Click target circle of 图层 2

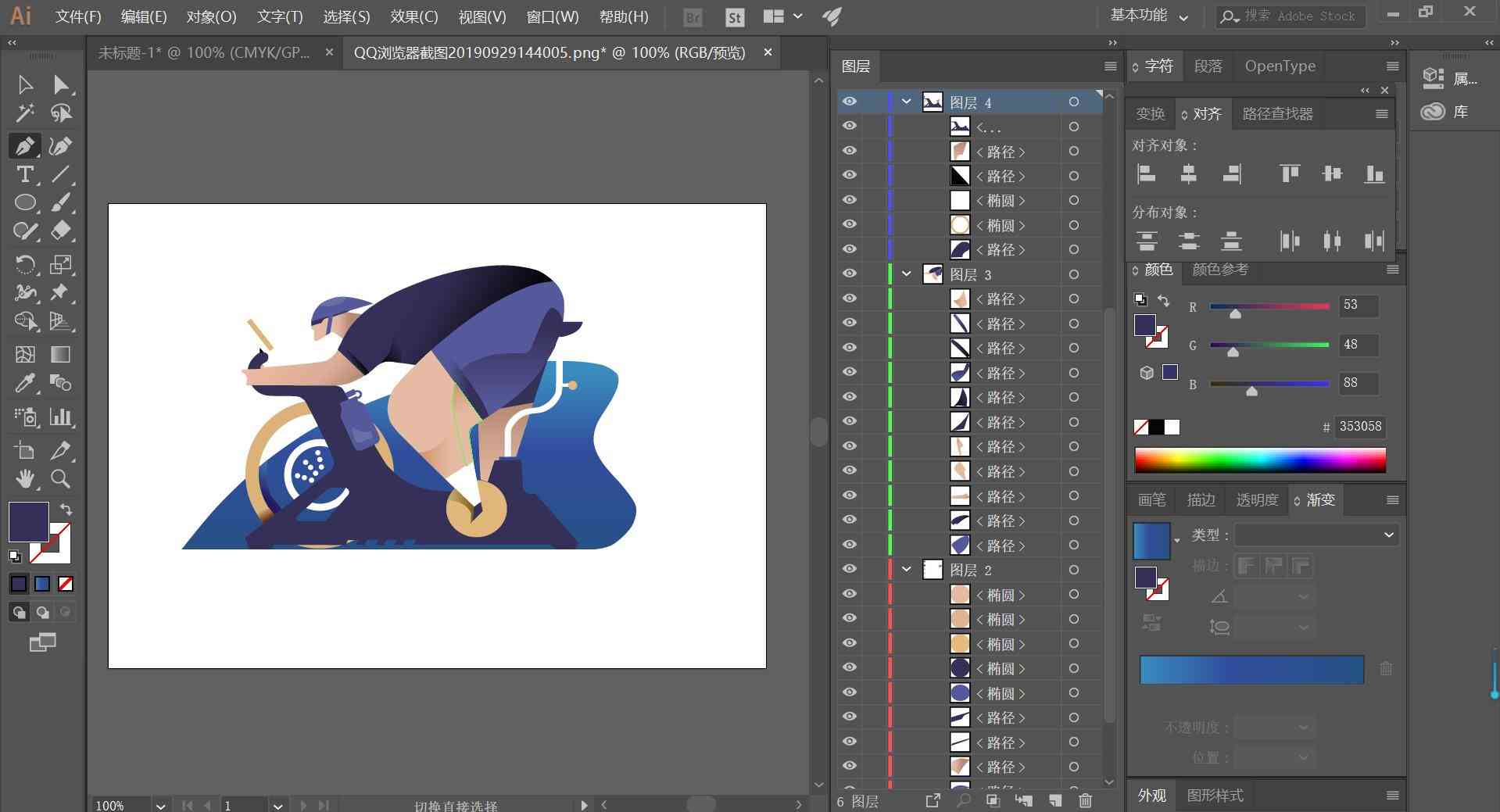pos(1074,570)
